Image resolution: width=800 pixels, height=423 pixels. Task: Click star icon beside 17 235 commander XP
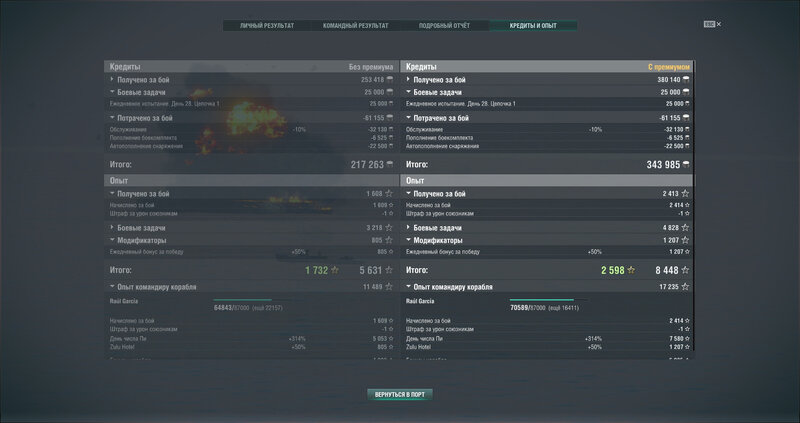pos(688,287)
